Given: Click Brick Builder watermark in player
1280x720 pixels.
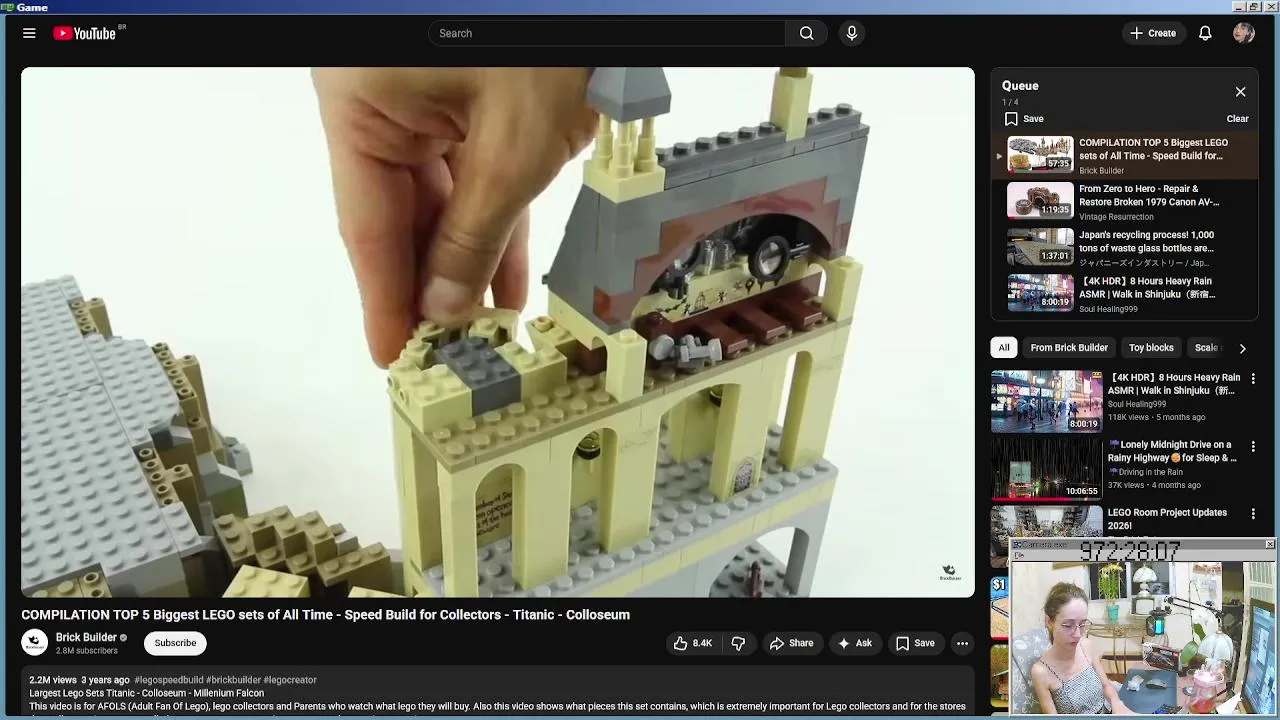Looking at the screenshot, I should pos(949,572).
